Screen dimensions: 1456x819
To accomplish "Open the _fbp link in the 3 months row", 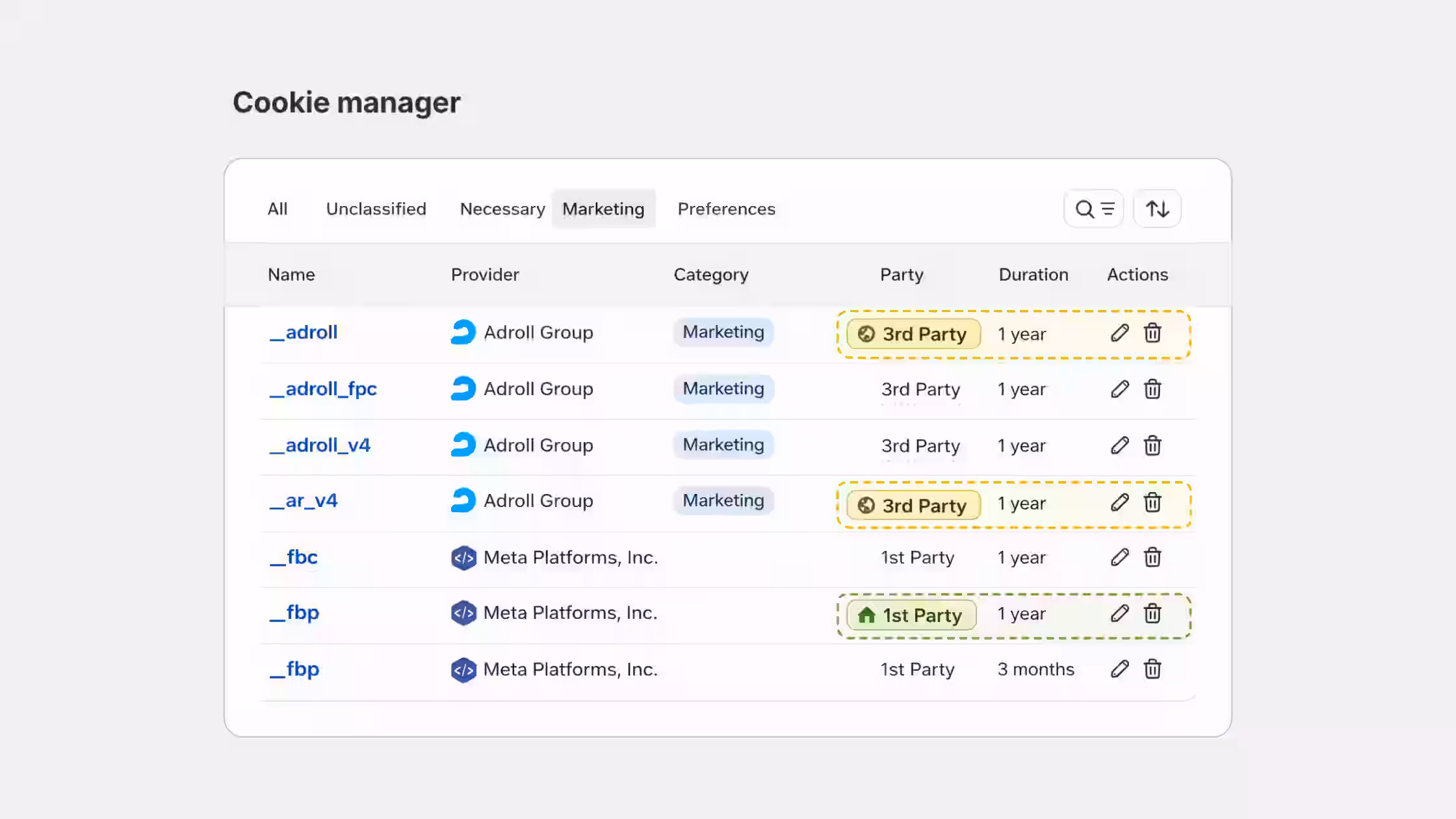I will (294, 669).
